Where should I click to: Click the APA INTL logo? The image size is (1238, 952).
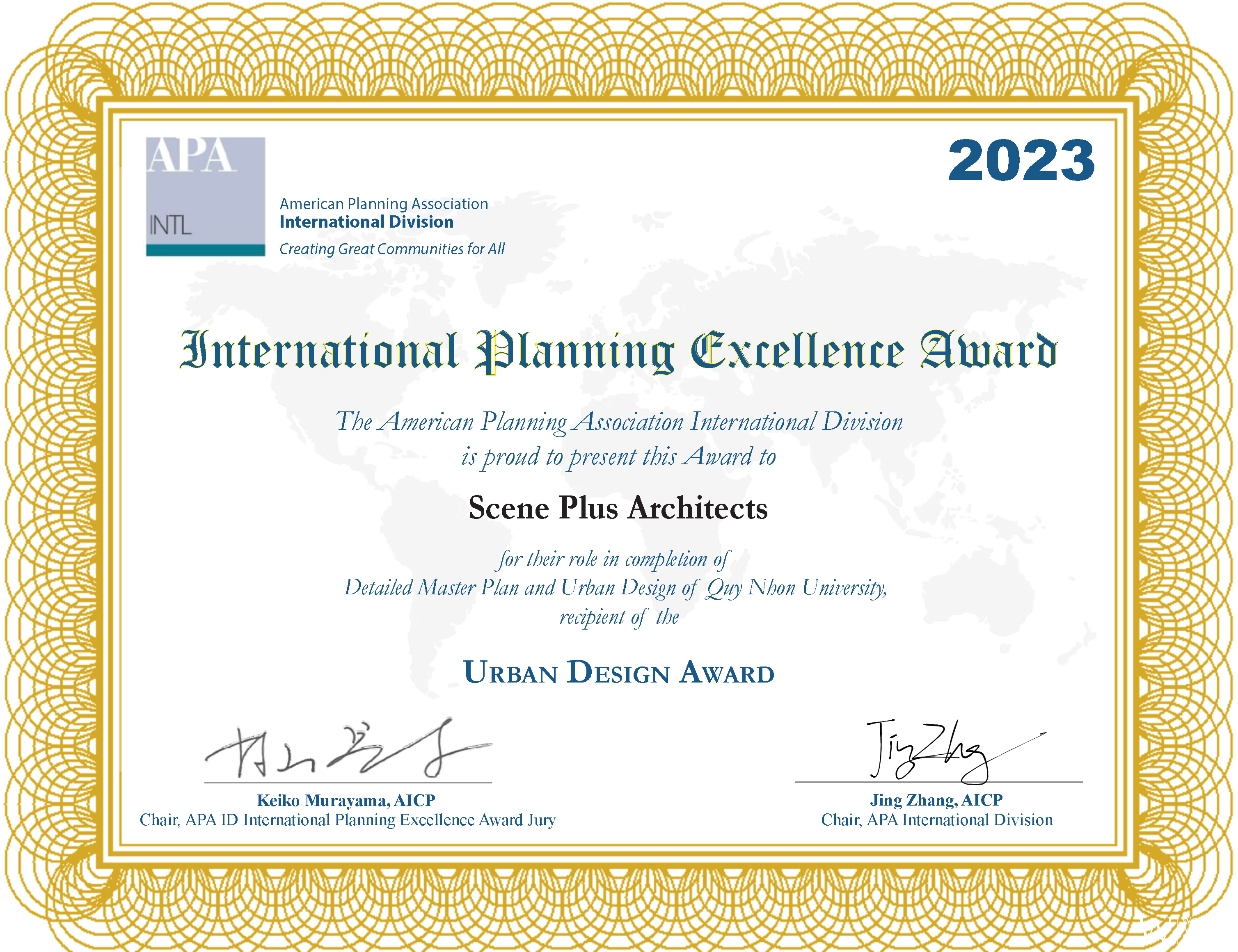point(205,196)
